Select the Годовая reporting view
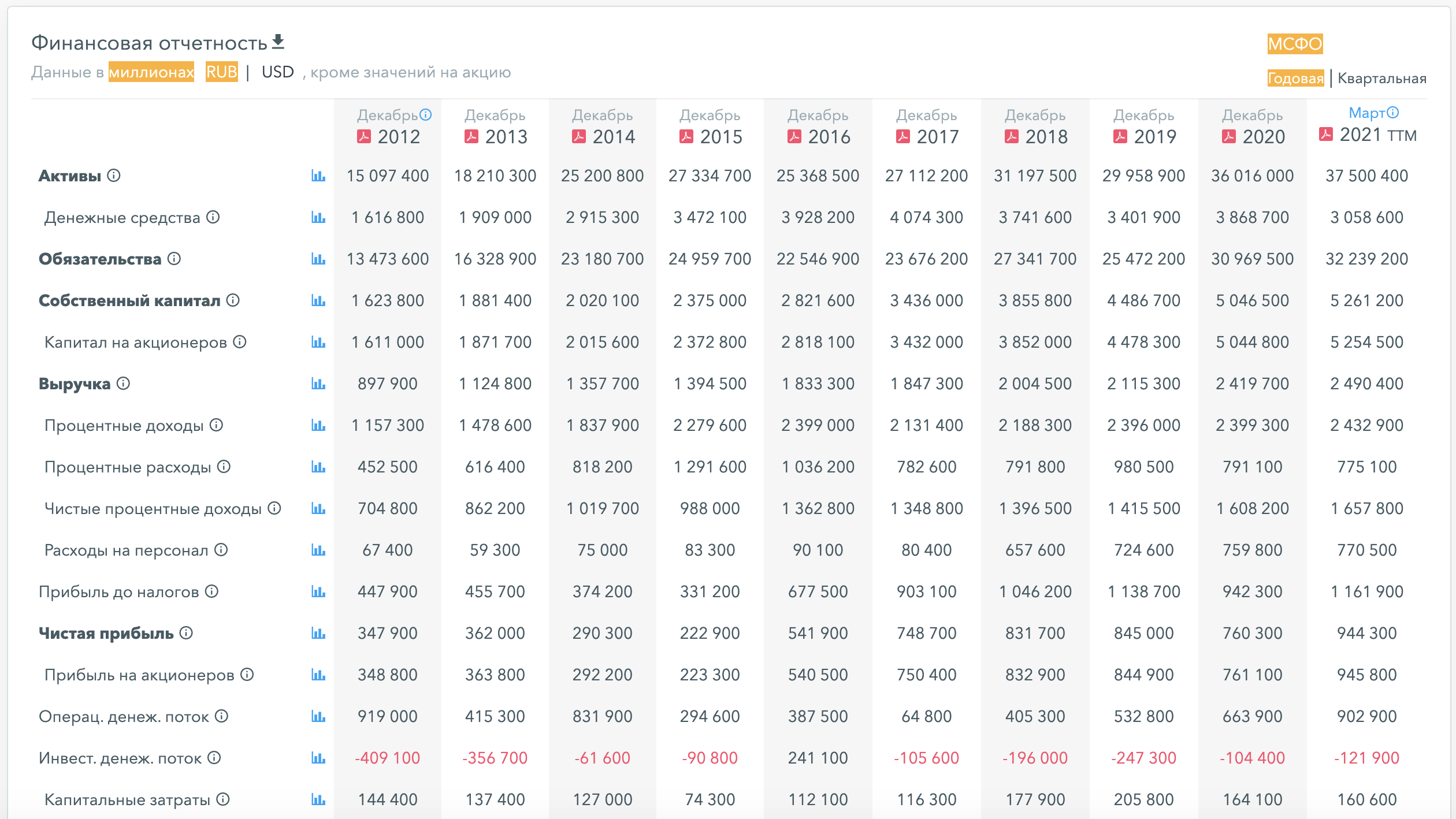 [x=1296, y=78]
